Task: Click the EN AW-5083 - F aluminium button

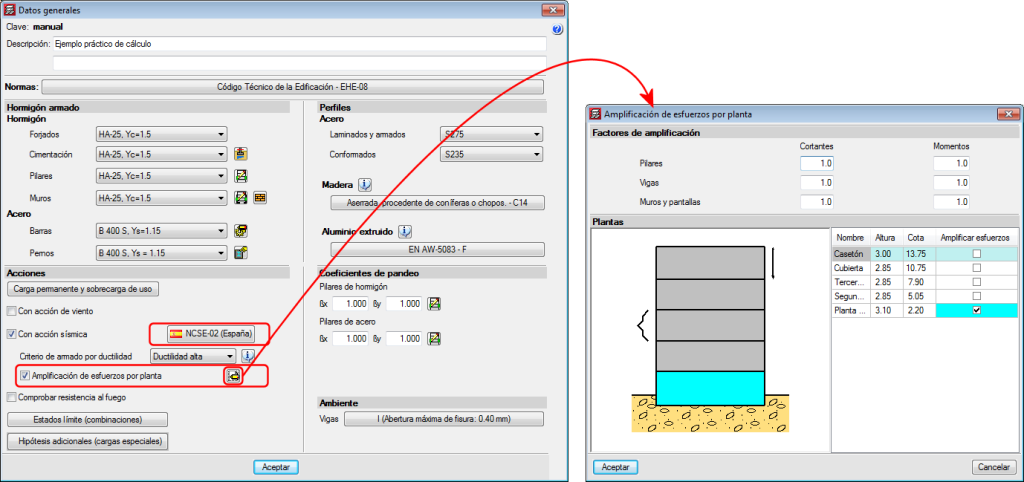Action: pyautogui.click(x=438, y=249)
